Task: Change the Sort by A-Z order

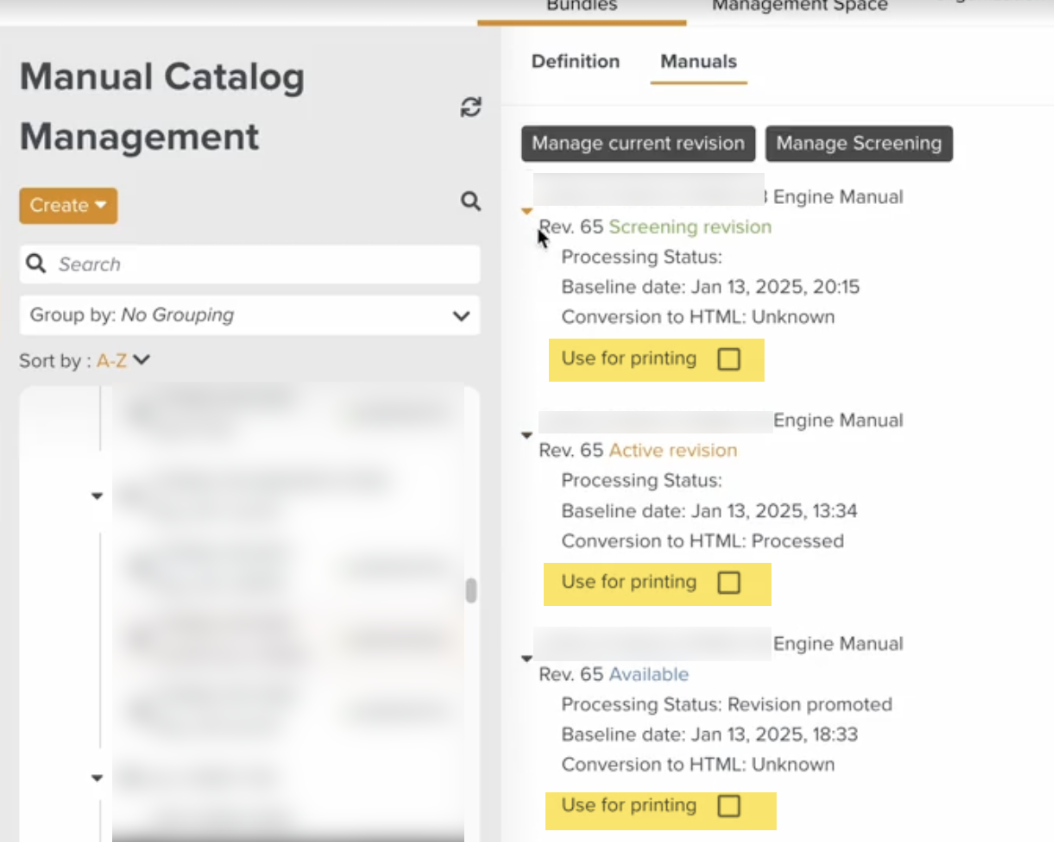Action: tap(123, 361)
